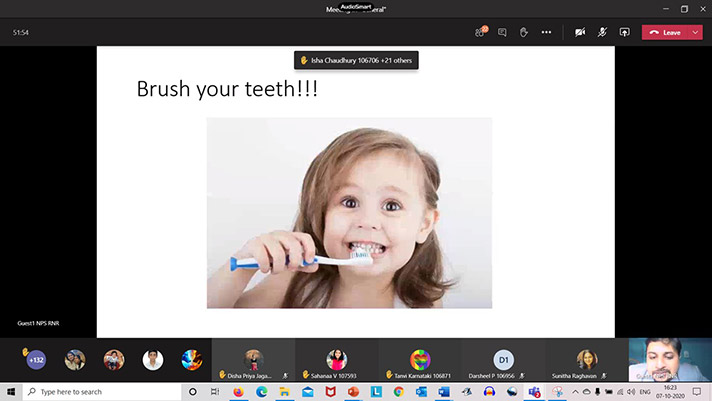Open the participants list
The height and width of the screenshot is (401, 712).
[480, 32]
